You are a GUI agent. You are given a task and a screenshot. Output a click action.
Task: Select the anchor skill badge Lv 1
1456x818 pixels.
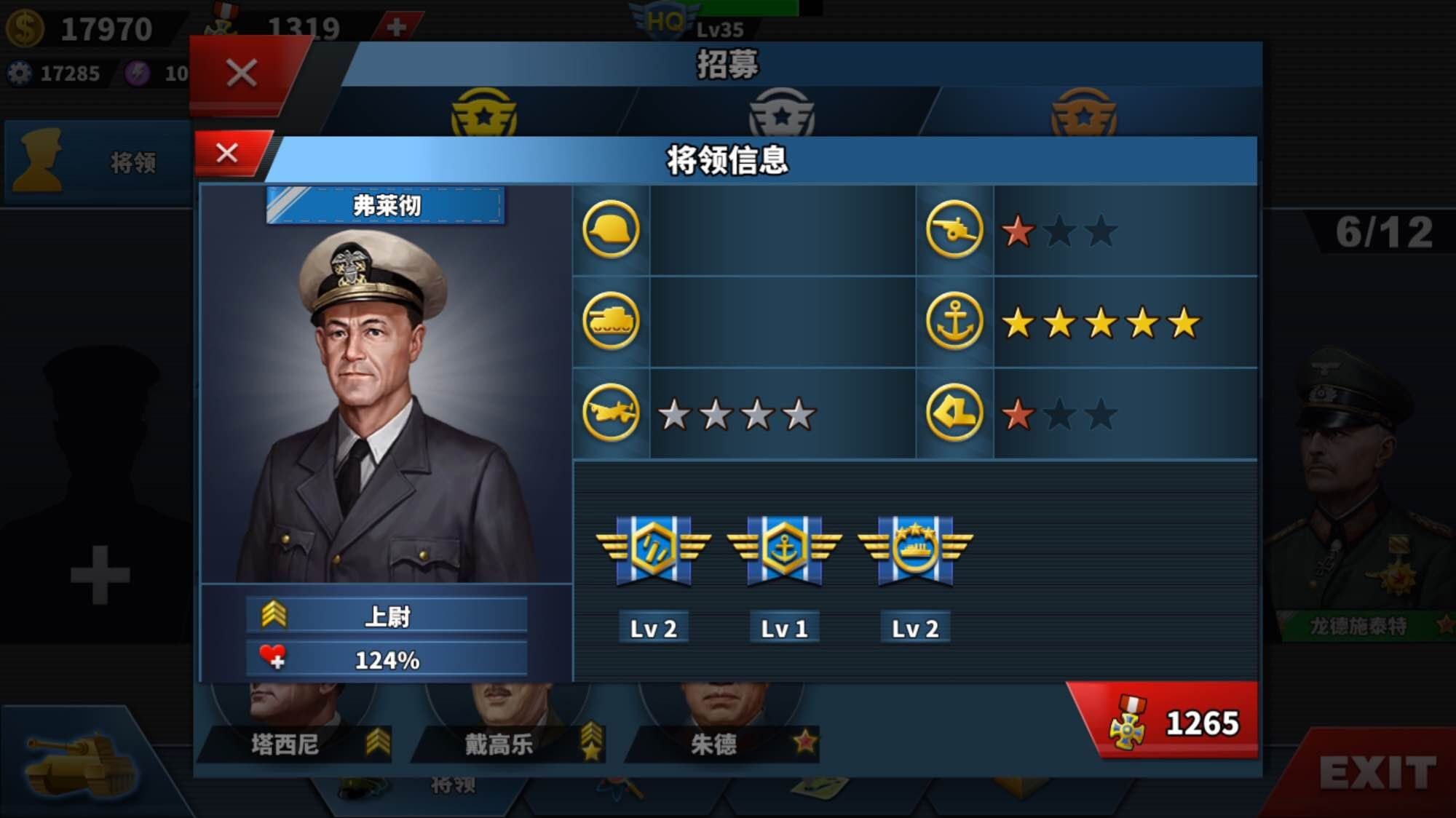[x=784, y=551]
